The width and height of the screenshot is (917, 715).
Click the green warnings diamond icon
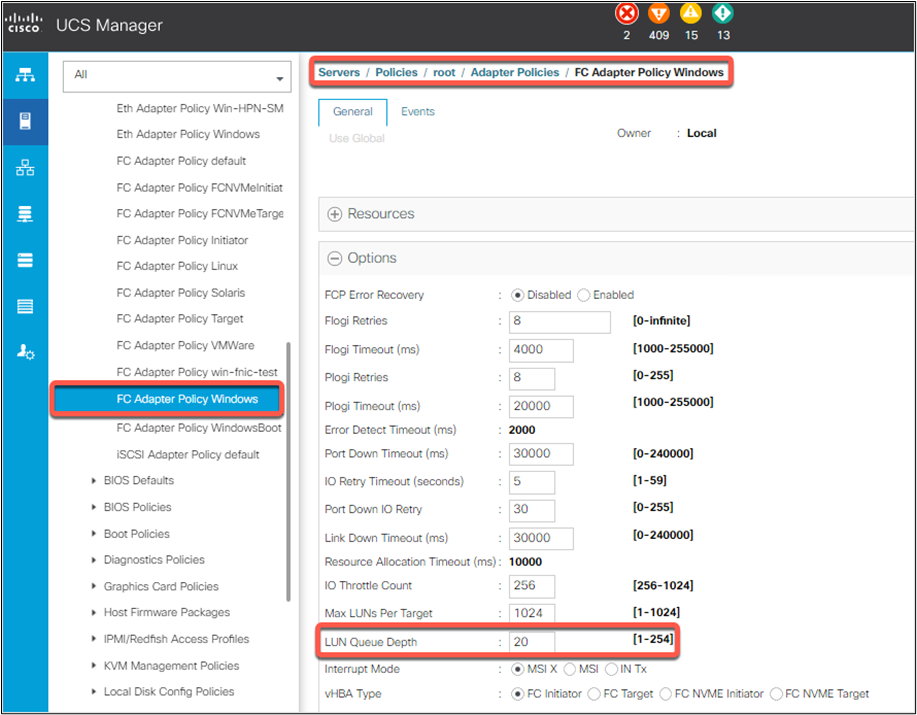[723, 13]
